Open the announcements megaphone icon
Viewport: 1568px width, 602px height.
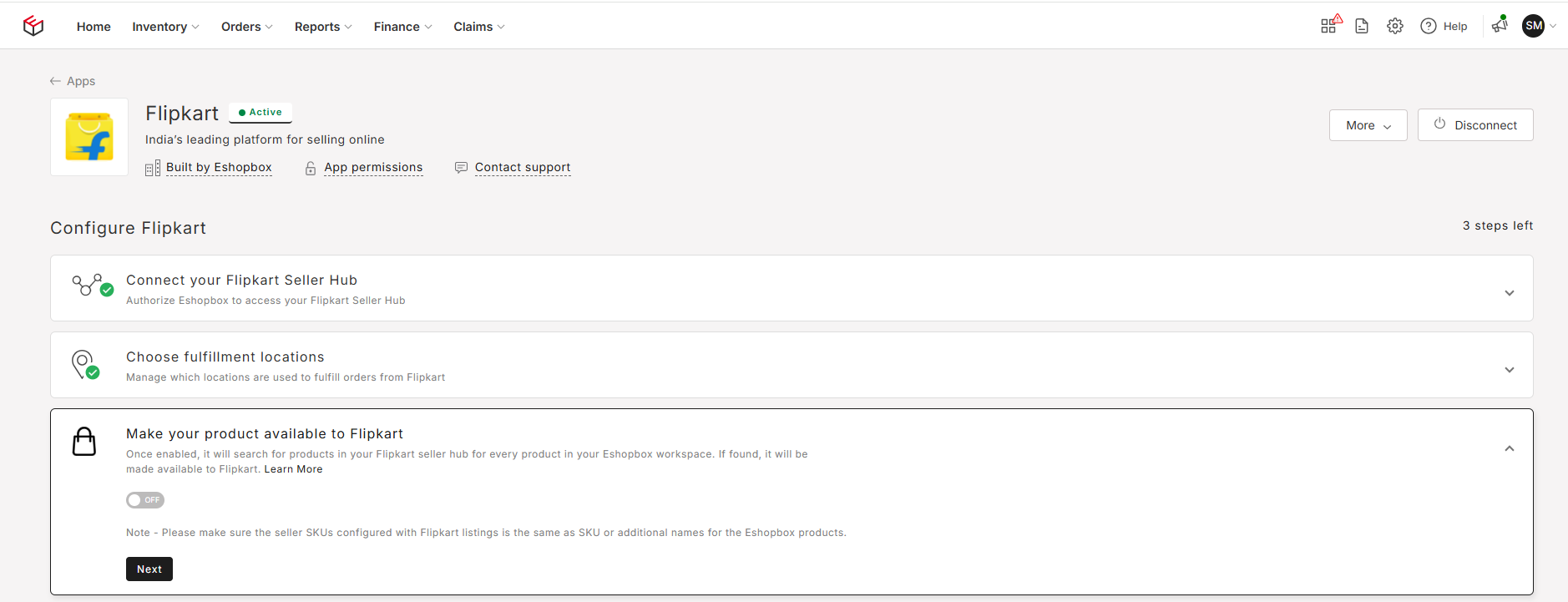click(1500, 25)
